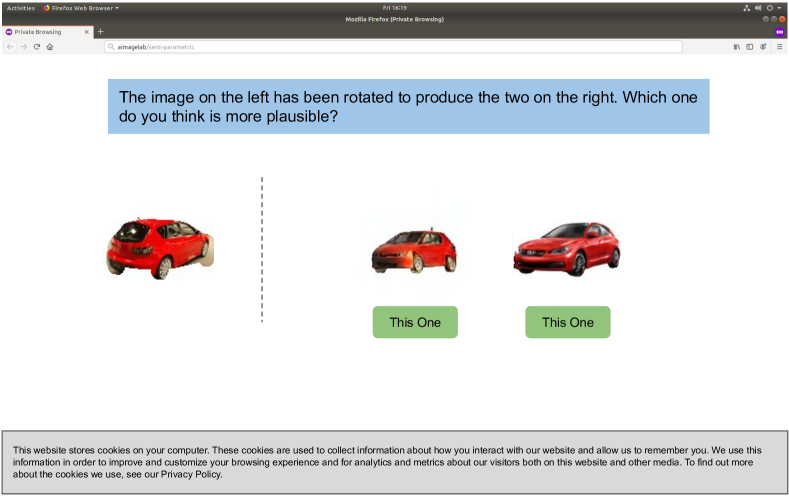The height and width of the screenshot is (496, 789).
Task: Open the Firefox account icon with blue dot
Action: point(763,47)
